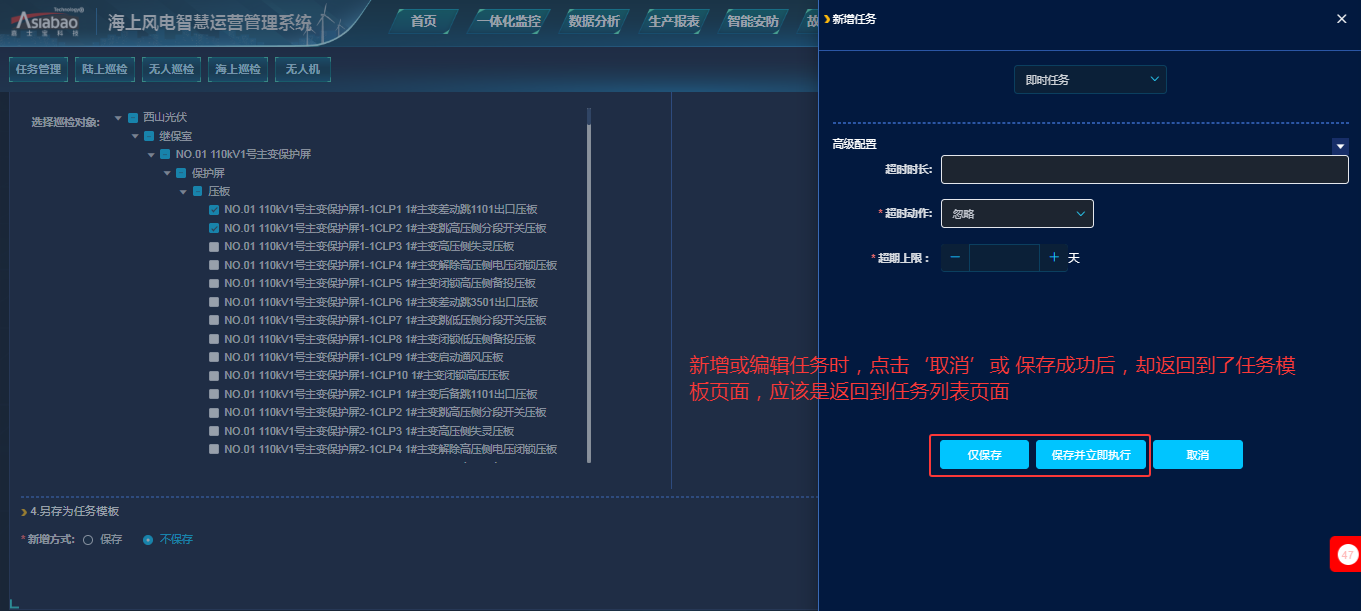
Task: Collapse the 压板 tree node arrow
Action: tap(183, 191)
